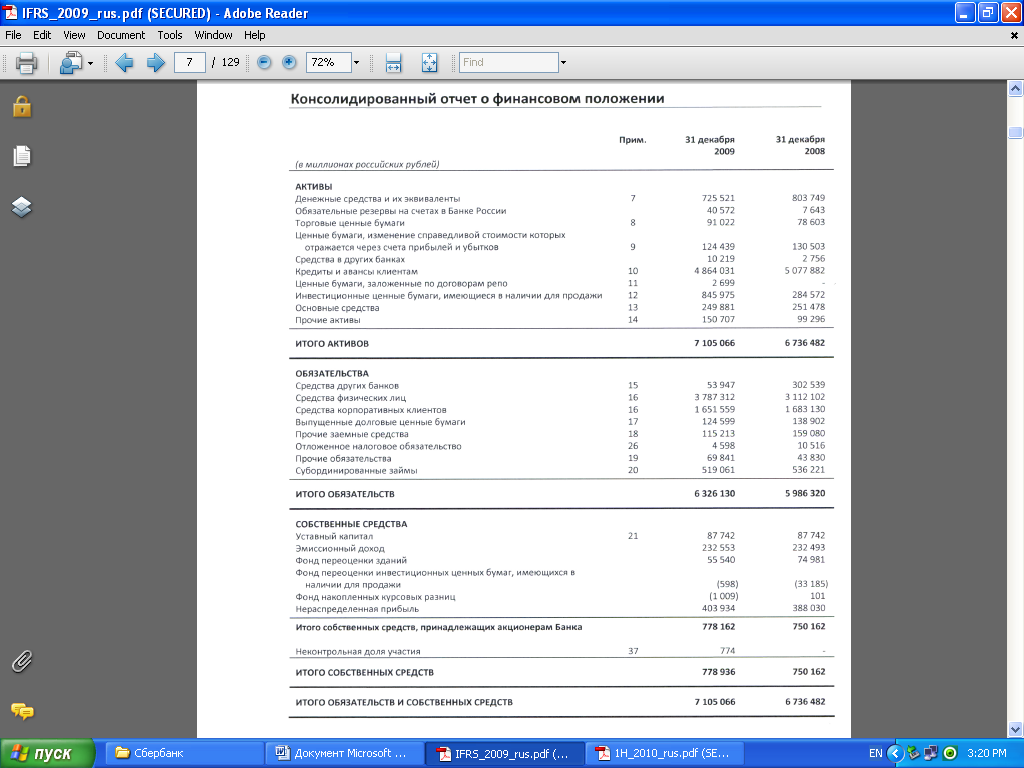Screen dimensions: 1024x768
Task: Click the security lock icon in sidebar
Action: (x=22, y=106)
